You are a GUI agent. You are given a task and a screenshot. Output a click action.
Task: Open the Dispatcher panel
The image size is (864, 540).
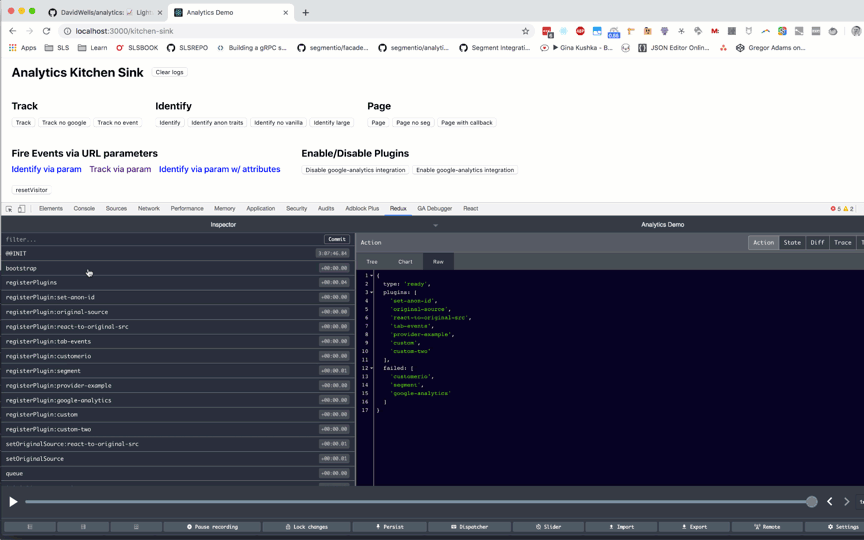pos(469,527)
